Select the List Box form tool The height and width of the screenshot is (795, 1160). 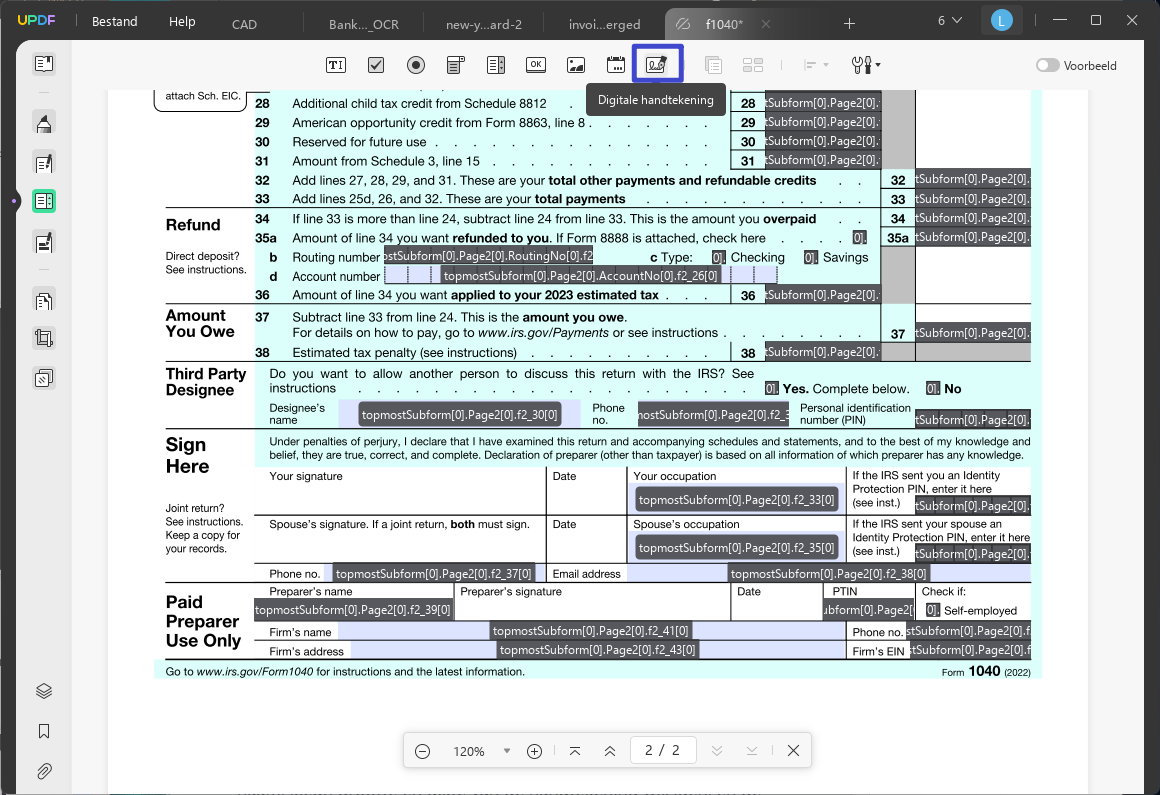[x=496, y=65]
